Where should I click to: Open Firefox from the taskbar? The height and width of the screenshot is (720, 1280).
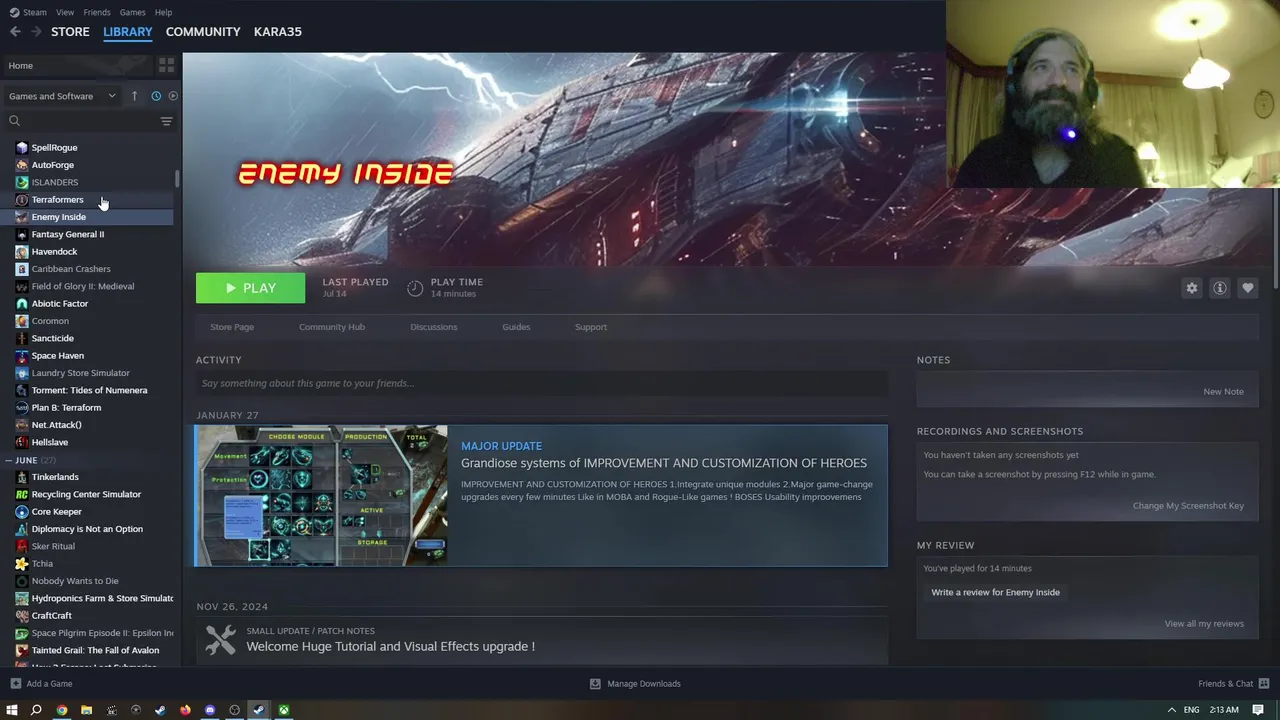pyautogui.click(x=185, y=710)
